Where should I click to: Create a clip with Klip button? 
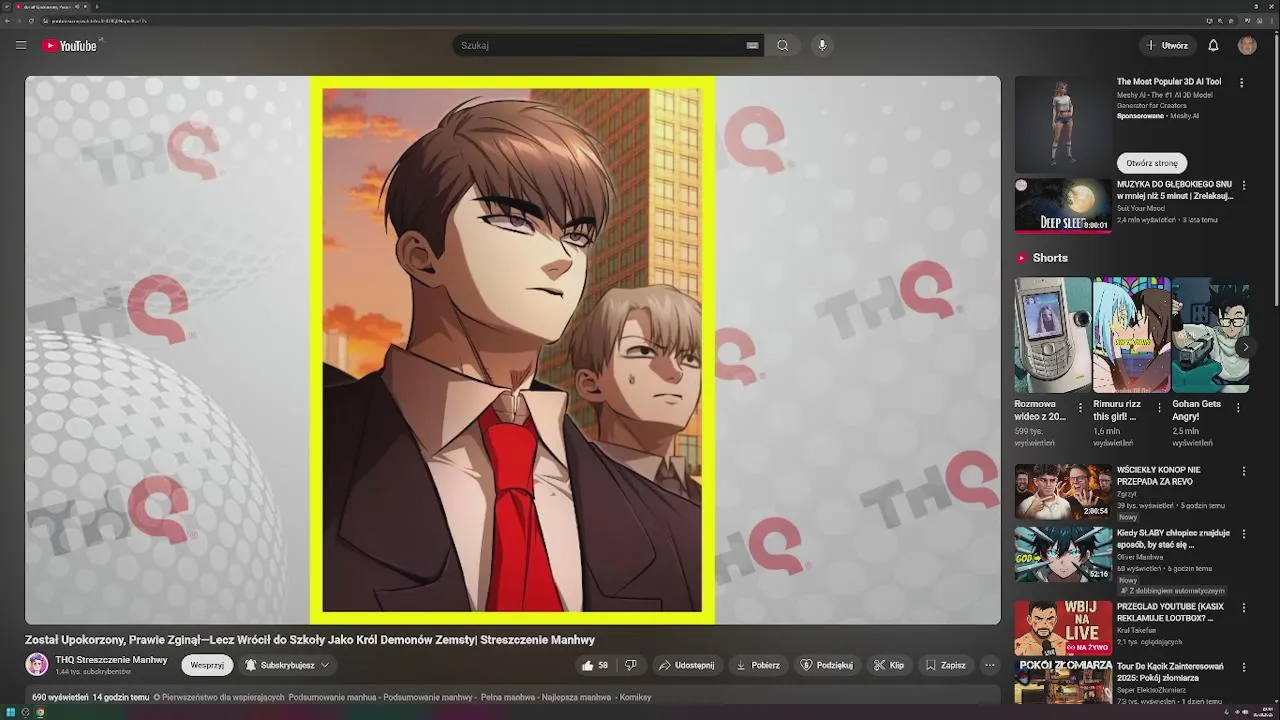pyautogui.click(x=888, y=665)
